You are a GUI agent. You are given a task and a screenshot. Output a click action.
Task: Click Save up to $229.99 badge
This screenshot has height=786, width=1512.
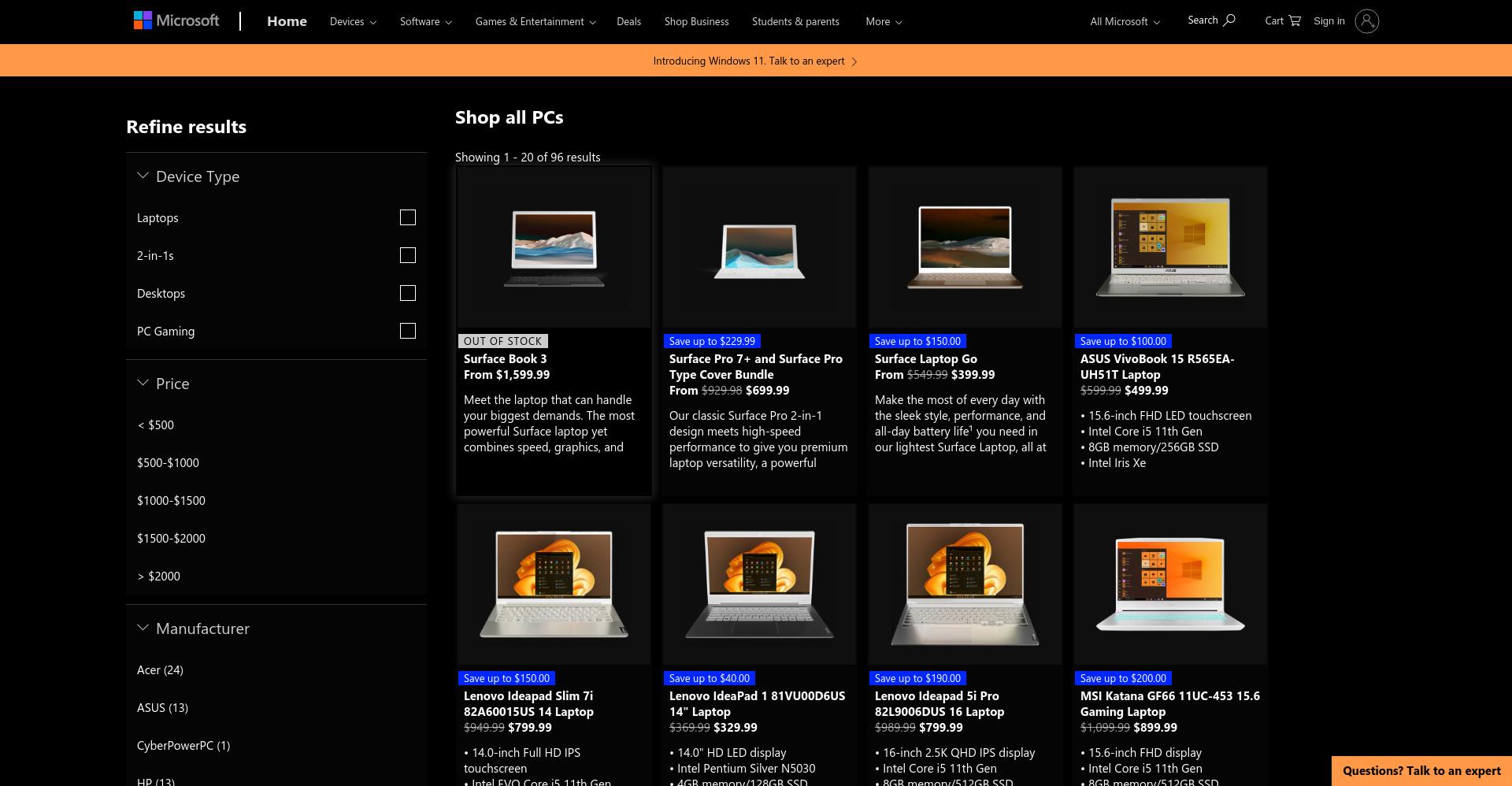click(712, 341)
